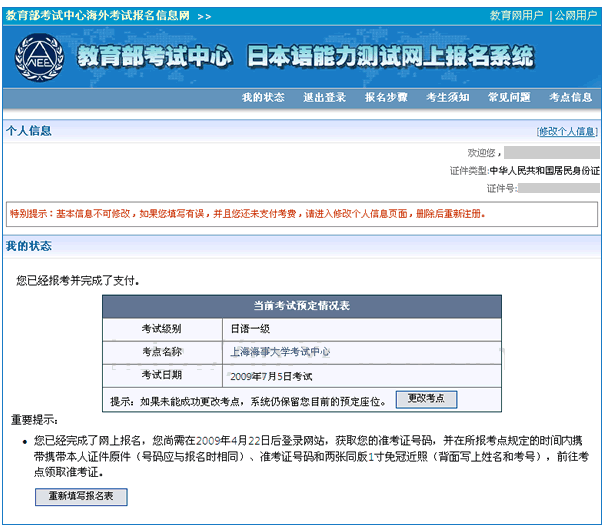Click the red 特别提示 notice text
The width and height of the screenshot is (610, 531).
[x=247, y=214]
